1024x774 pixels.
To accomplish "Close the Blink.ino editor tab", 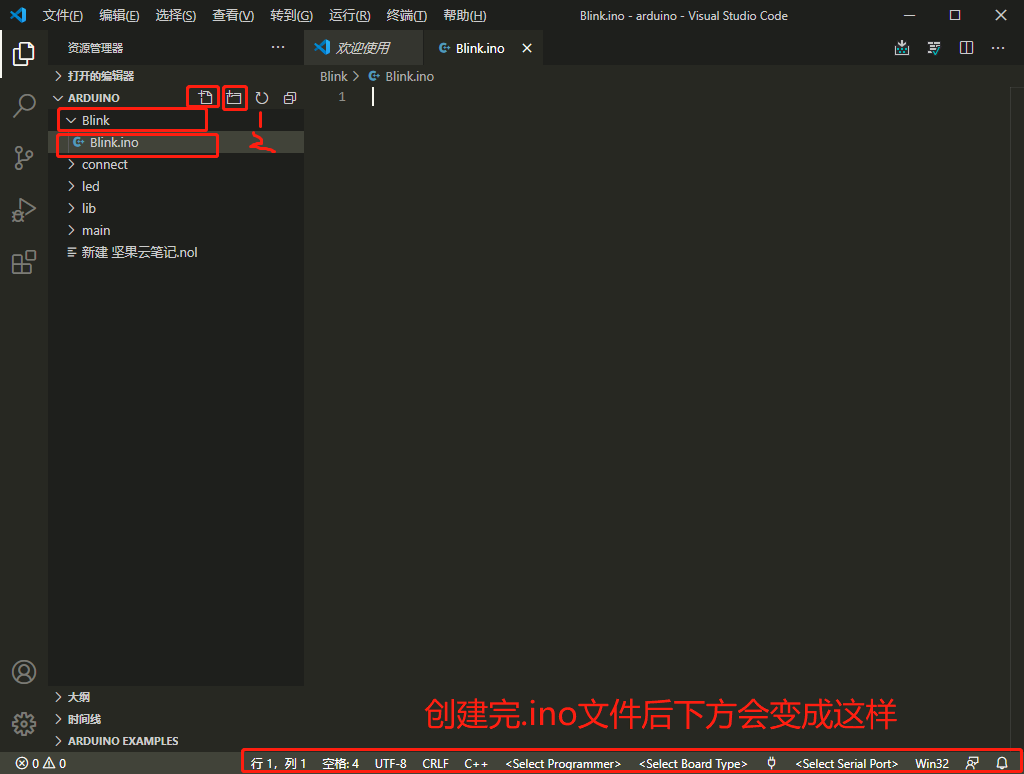I will [x=527, y=48].
